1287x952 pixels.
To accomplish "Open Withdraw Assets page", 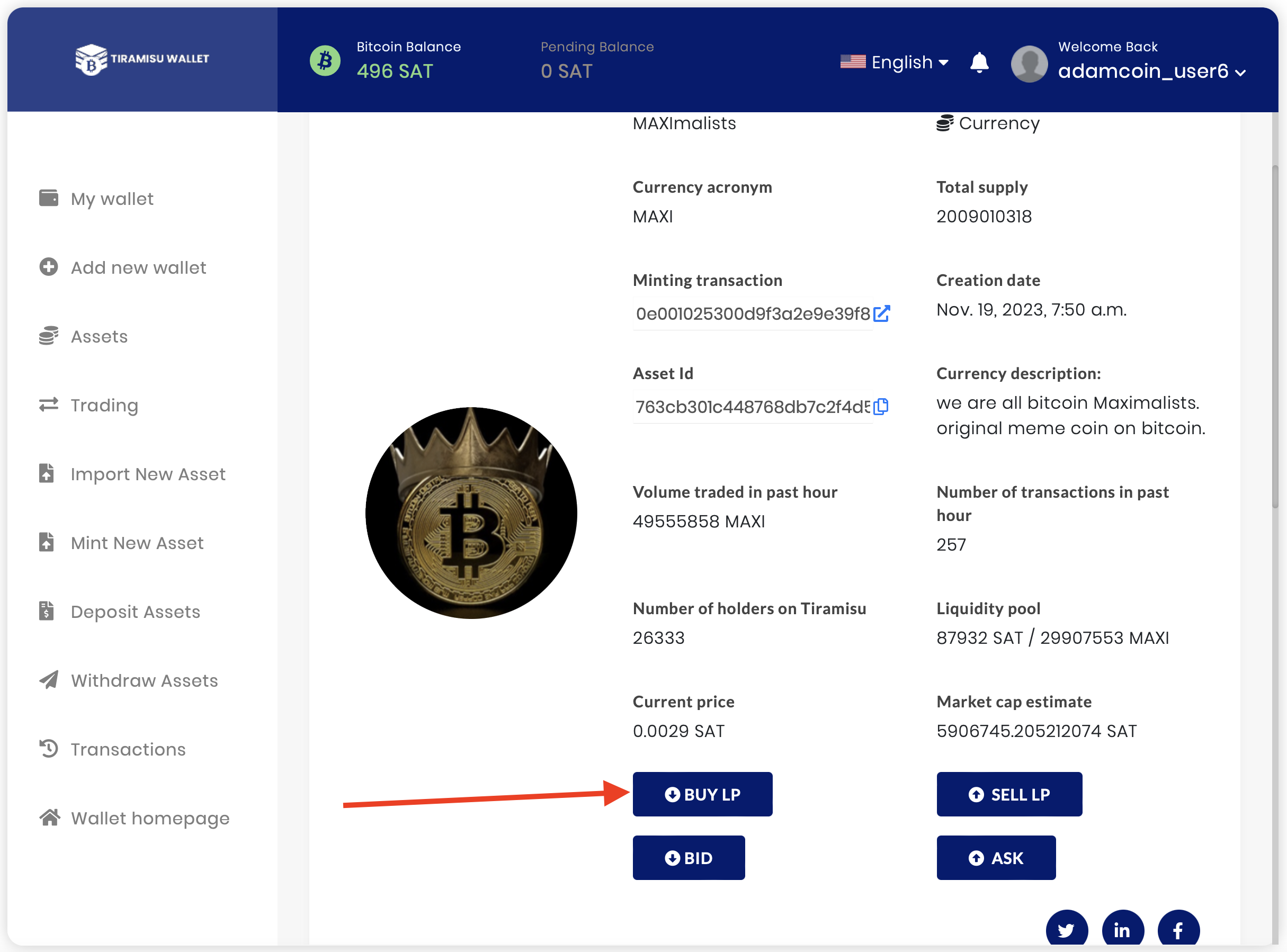I will coord(144,680).
